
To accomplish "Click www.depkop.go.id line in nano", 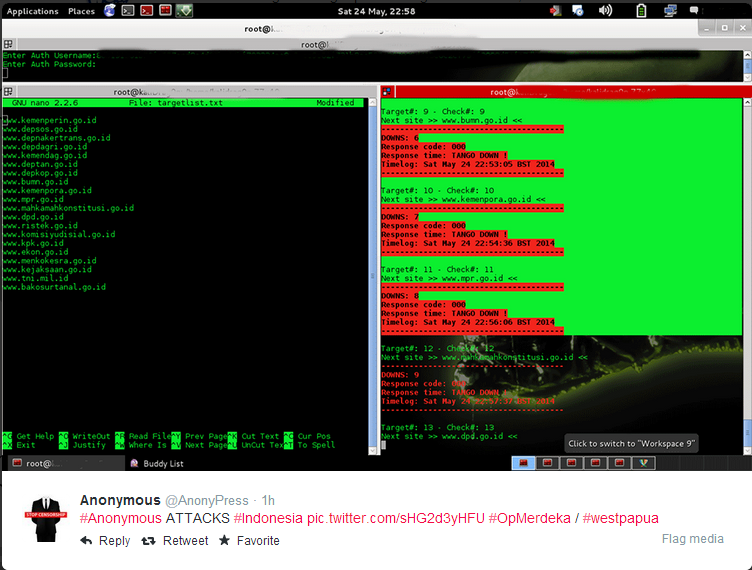I will pyautogui.click(x=40, y=173).
